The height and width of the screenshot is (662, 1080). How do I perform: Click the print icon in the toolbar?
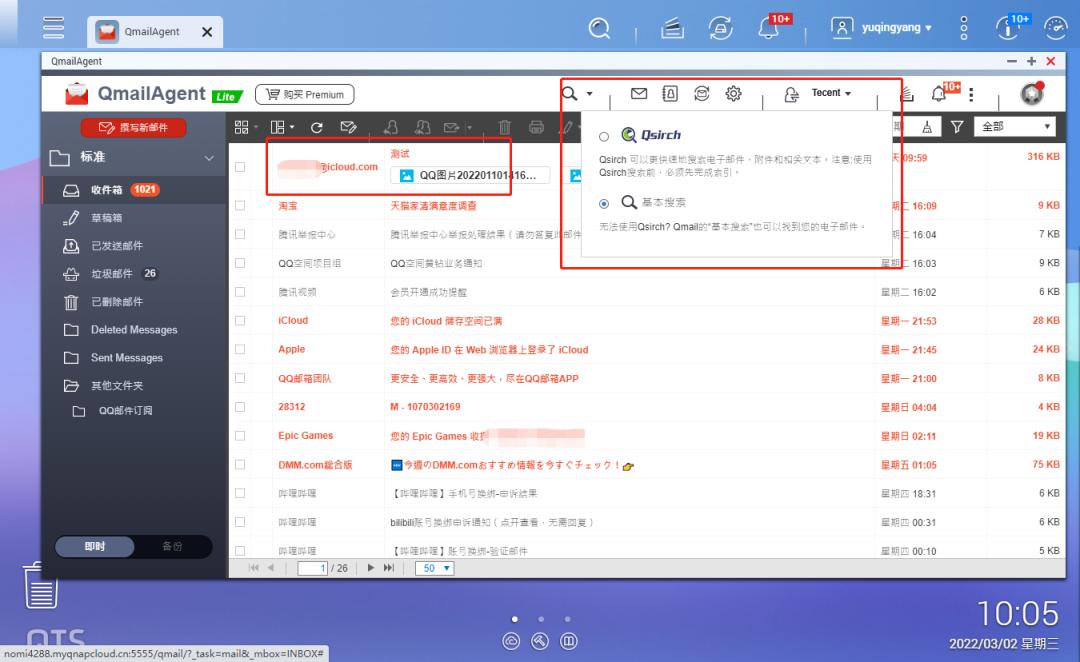537,127
